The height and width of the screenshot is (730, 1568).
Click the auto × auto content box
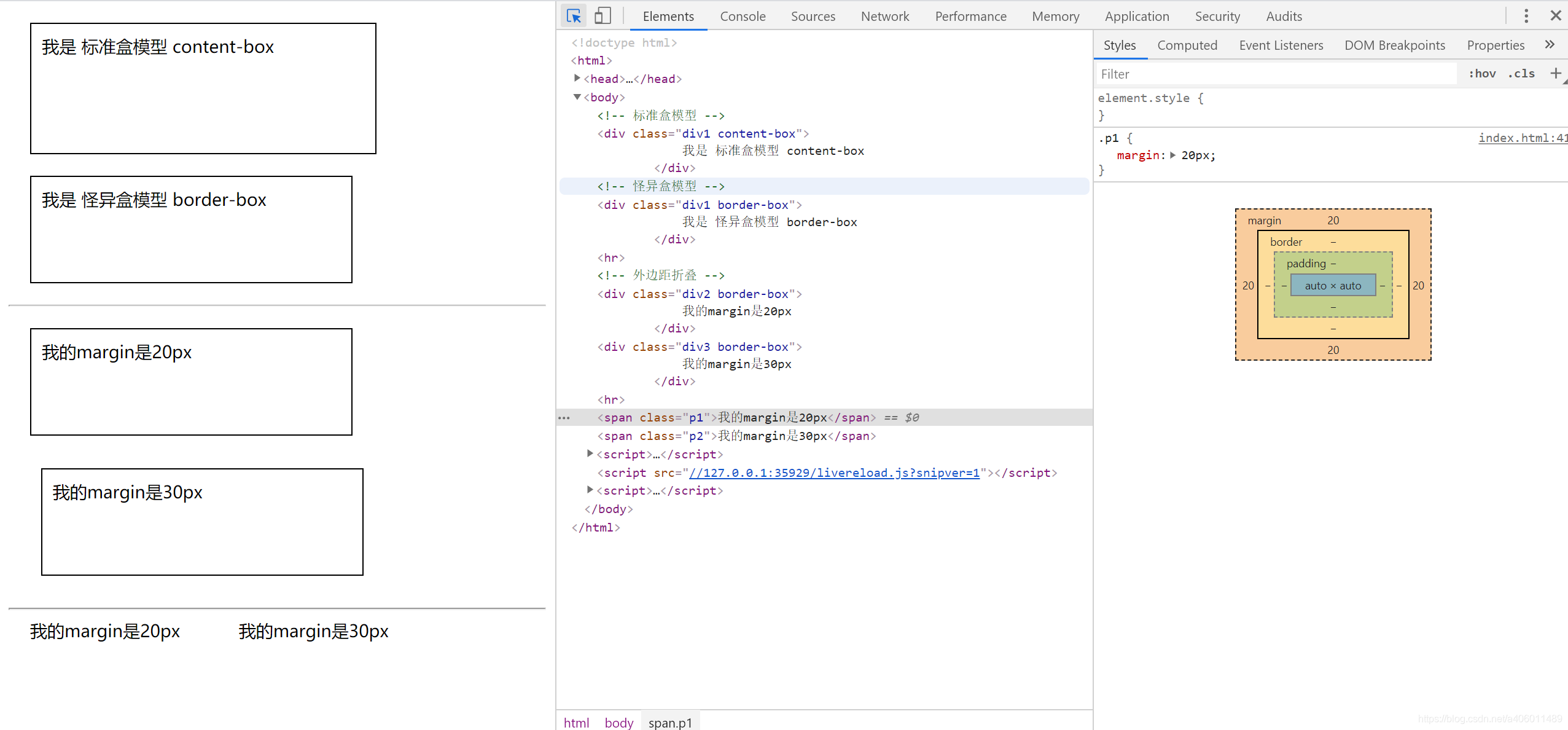point(1333,285)
